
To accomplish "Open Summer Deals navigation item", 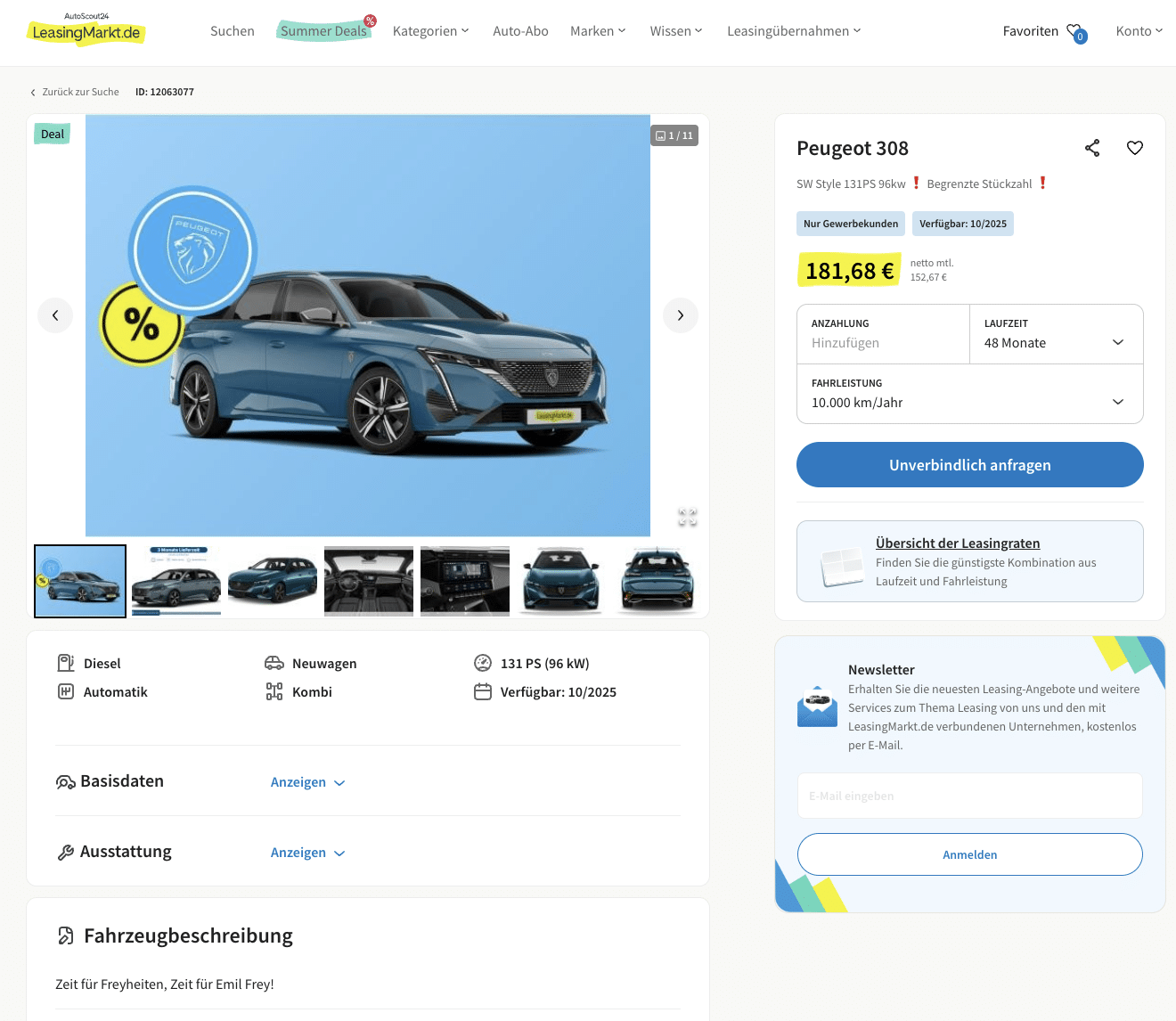I will click(324, 31).
